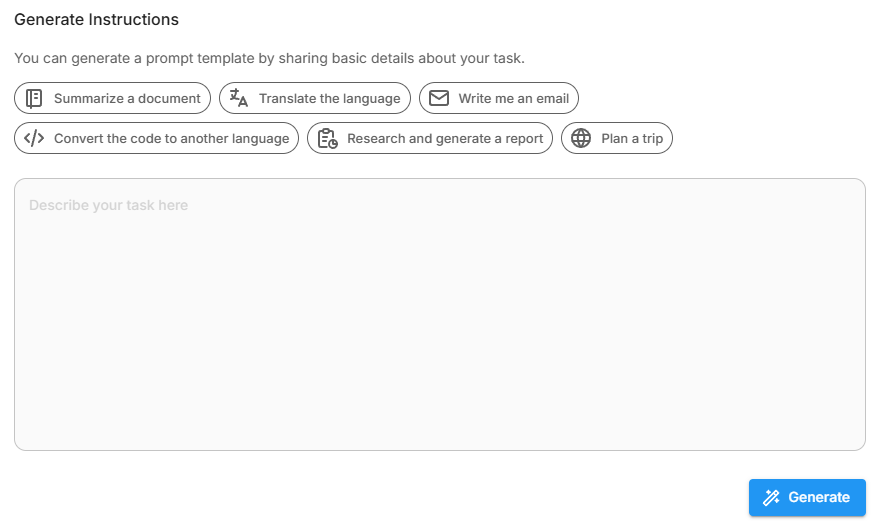Click the magic wand icon on Generate
This screenshot has width=877, height=521.
click(771, 497)
